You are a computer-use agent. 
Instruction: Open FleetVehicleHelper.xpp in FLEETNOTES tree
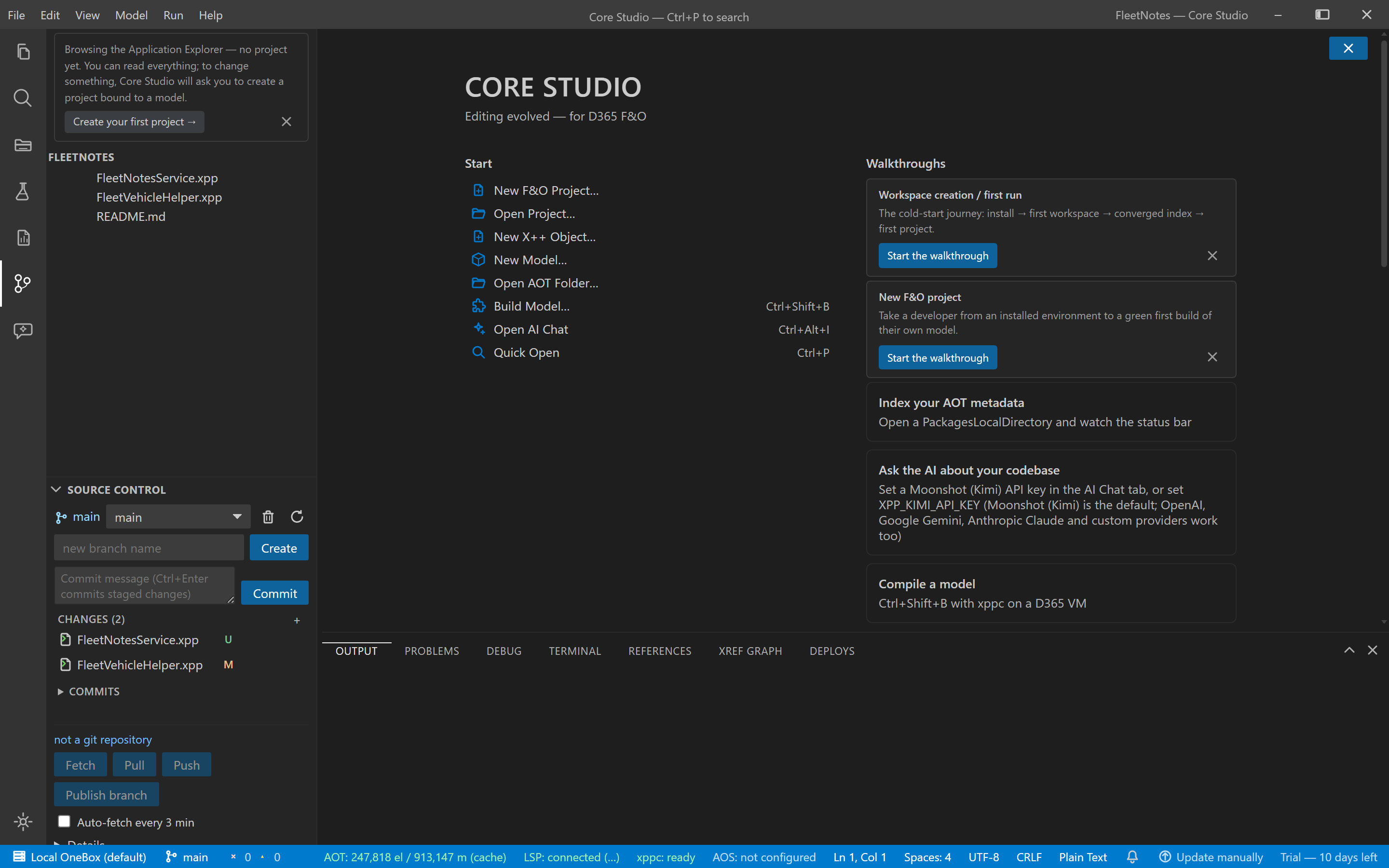coord(159,197)
